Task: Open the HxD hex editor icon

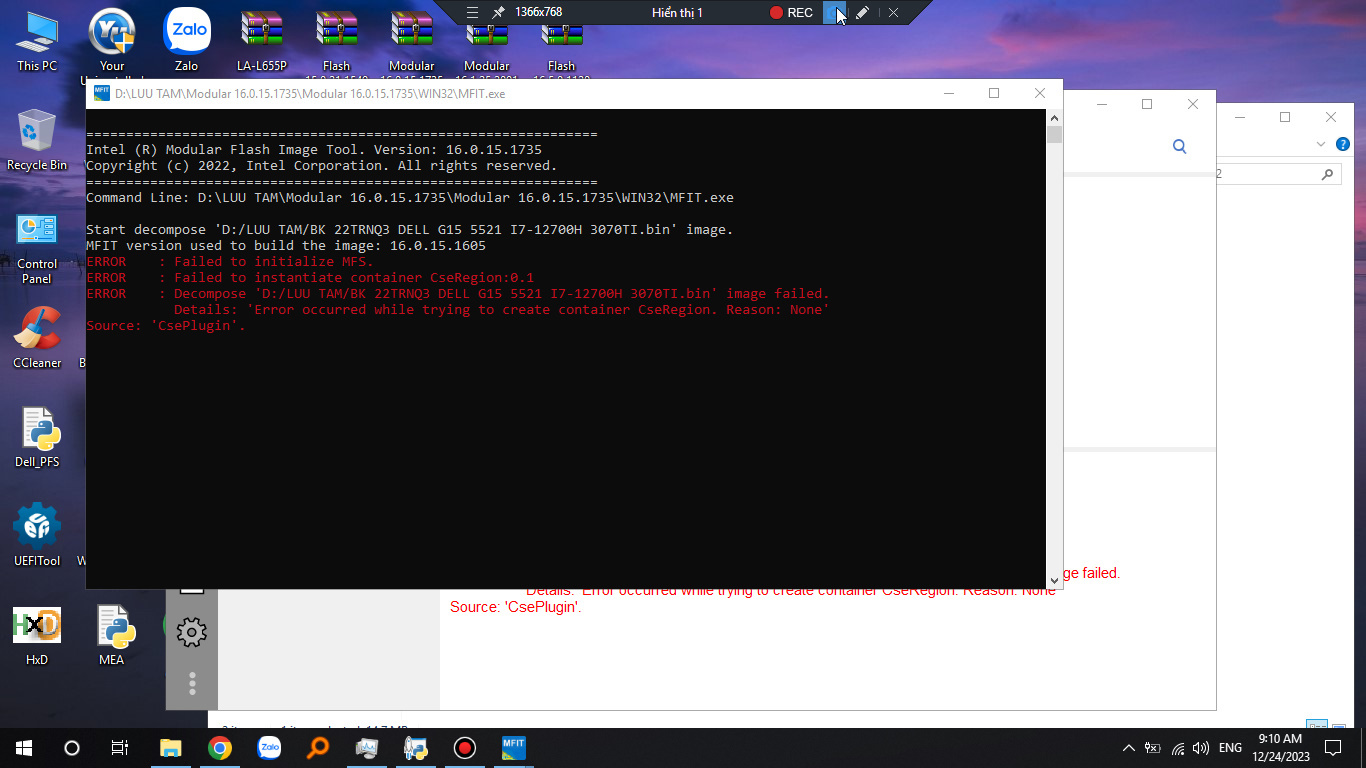Action: [37, 635]
